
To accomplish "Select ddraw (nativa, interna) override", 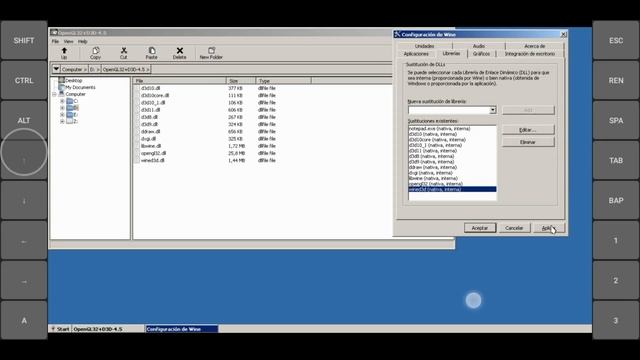I will 452,167.
